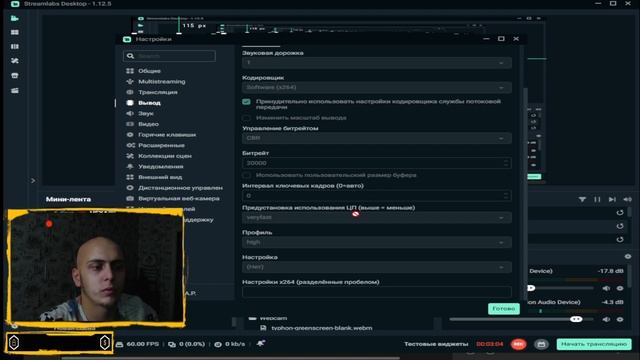
Task: Open the CPU preset dropdown showing veryfast
Action: tap(377, 218)
